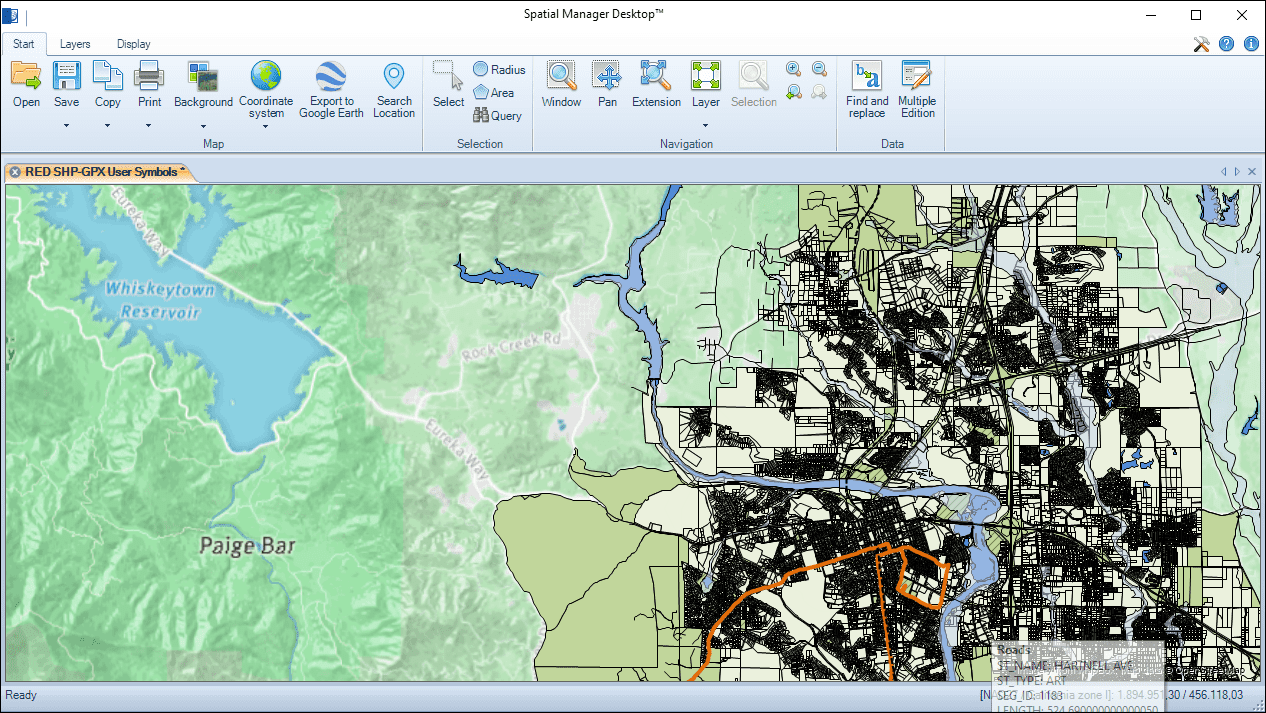The width and height of the screenshot is (1266, 713).
Task: Open the Multiple Edition tool
Action: (x=917, y=89)
